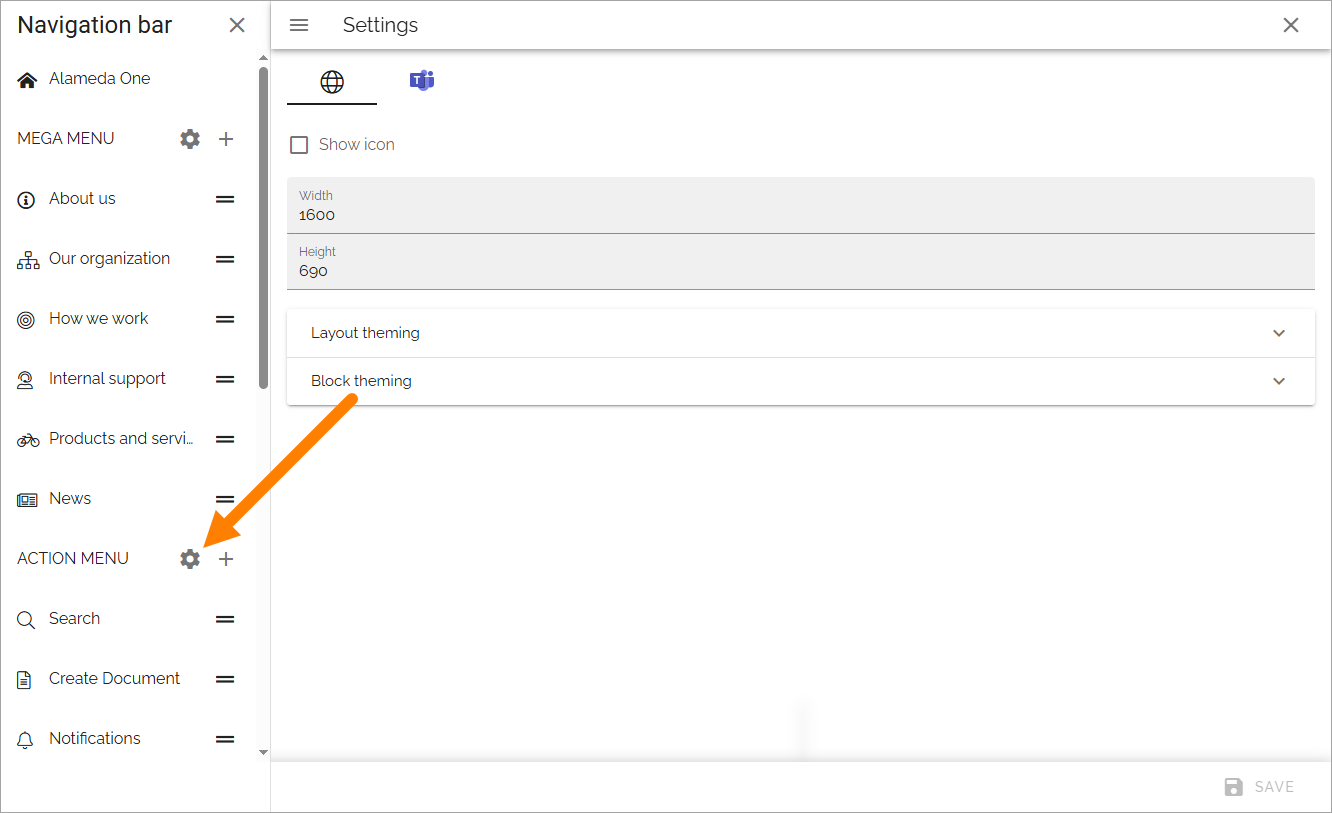Image resolution: width=1332 pixels, height=813 pixels.
Task: Select the Search action item
Action: [74, 619]
